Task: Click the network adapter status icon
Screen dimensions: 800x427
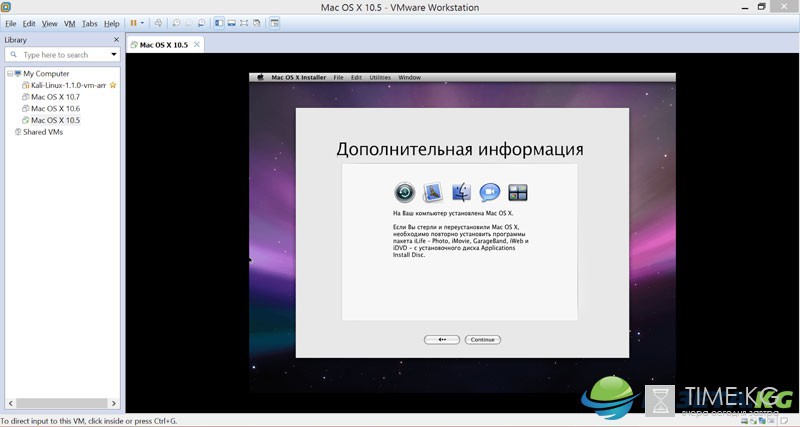Action: coord(762,421)
